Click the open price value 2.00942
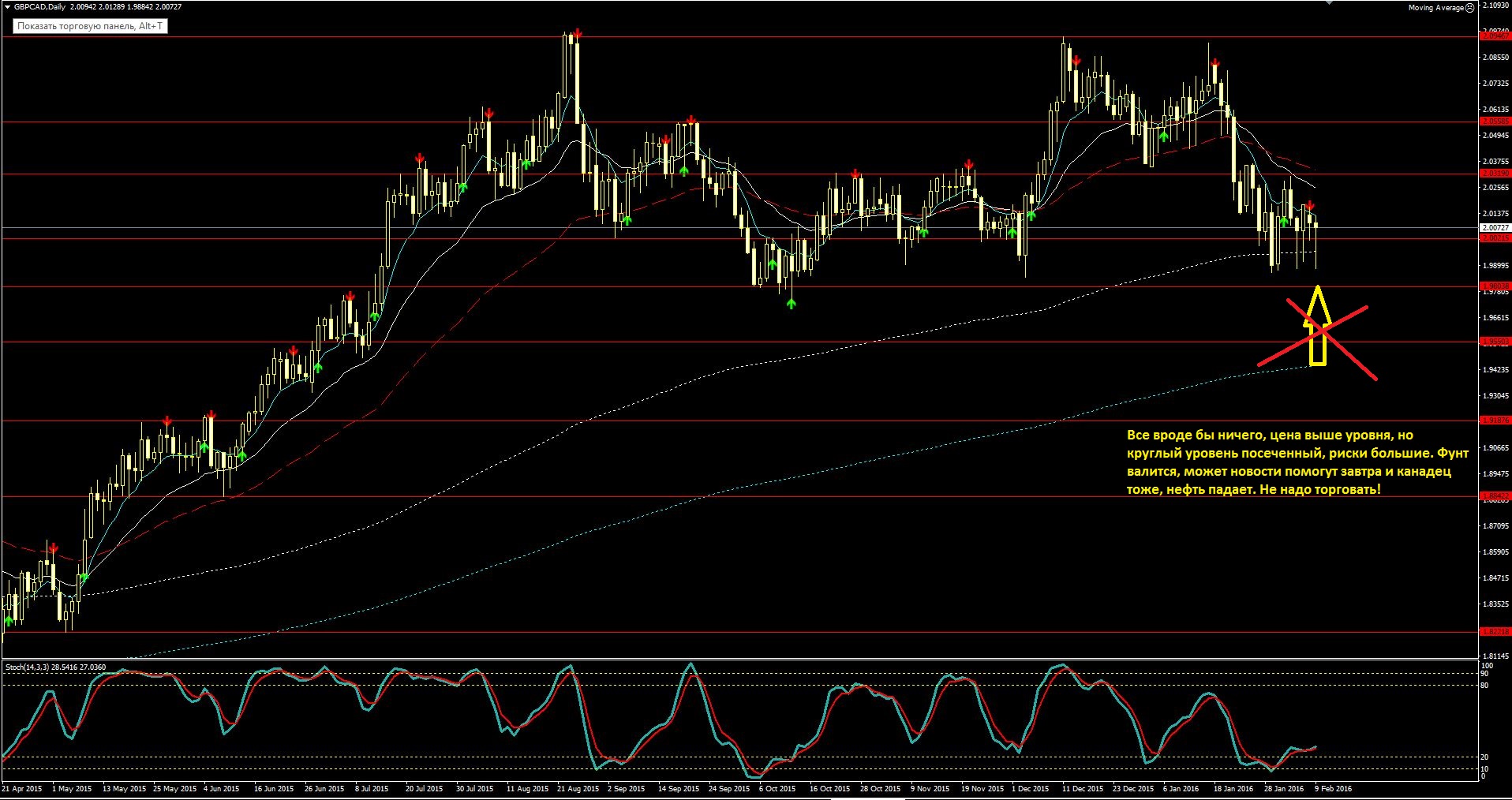The image size is (1512, 800). click(82, 7)
